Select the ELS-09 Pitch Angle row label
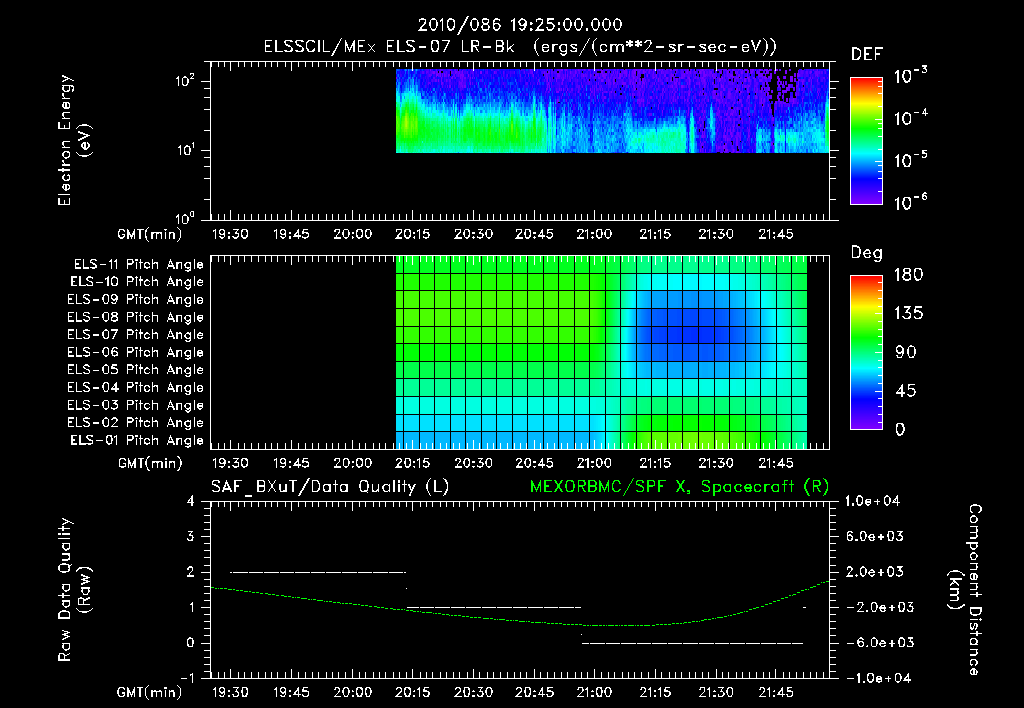This screenshot has width=1024, height=708. click(135, 300)
